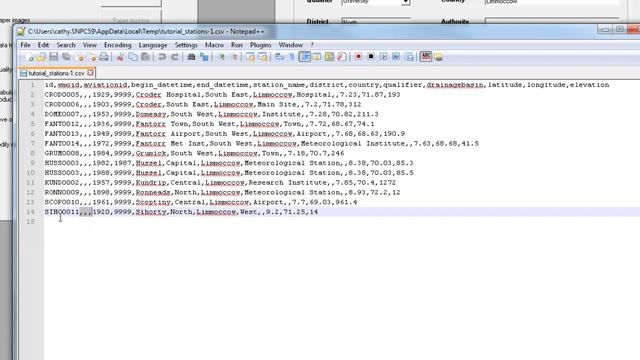The width and height of the screenshot is (640, 360).
Task: Click 'Main Site' in the CROD0006 line
Action: click(x=277, y=104)
